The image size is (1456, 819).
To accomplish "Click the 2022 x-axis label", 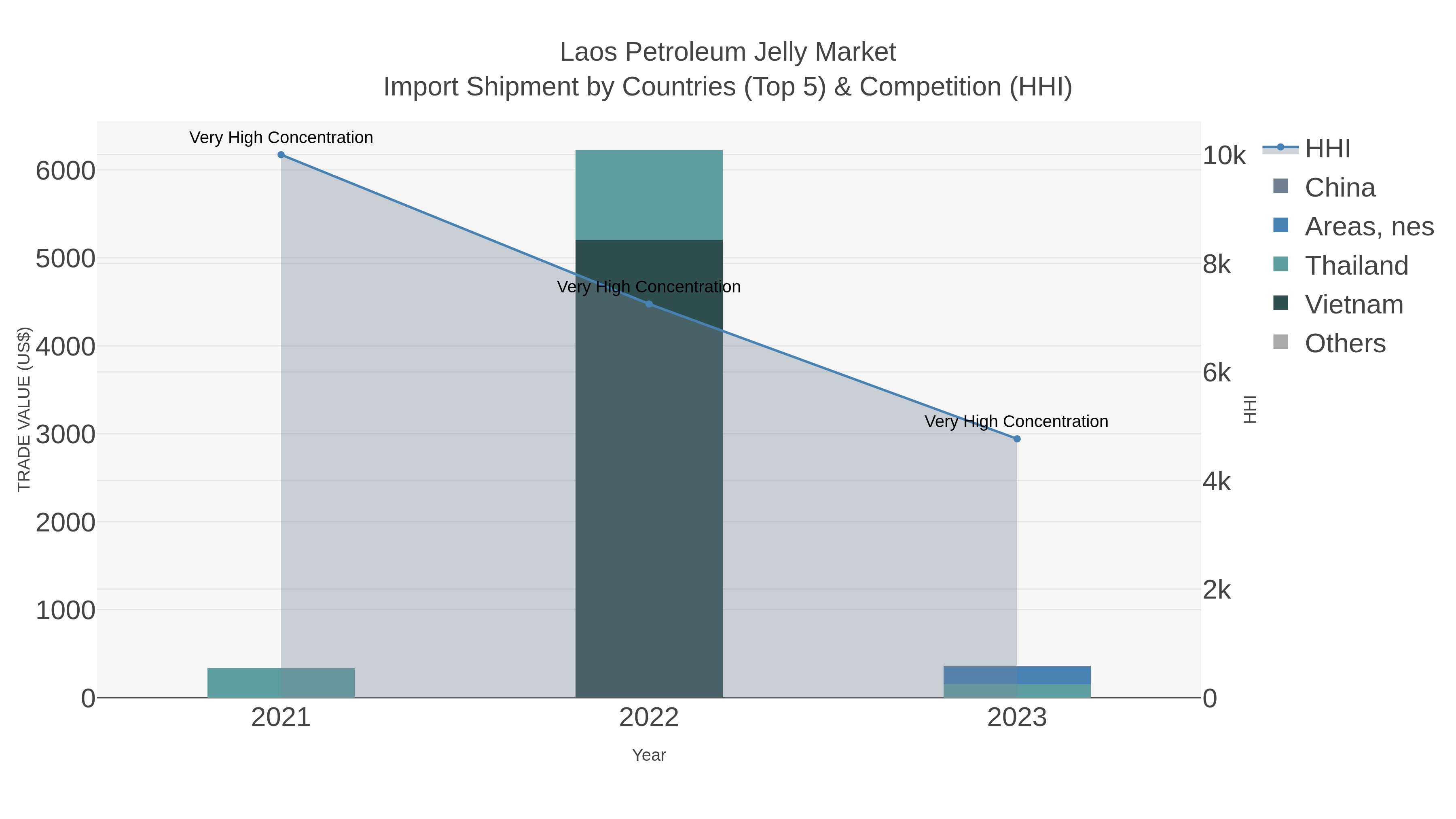I will pos(649,718).
